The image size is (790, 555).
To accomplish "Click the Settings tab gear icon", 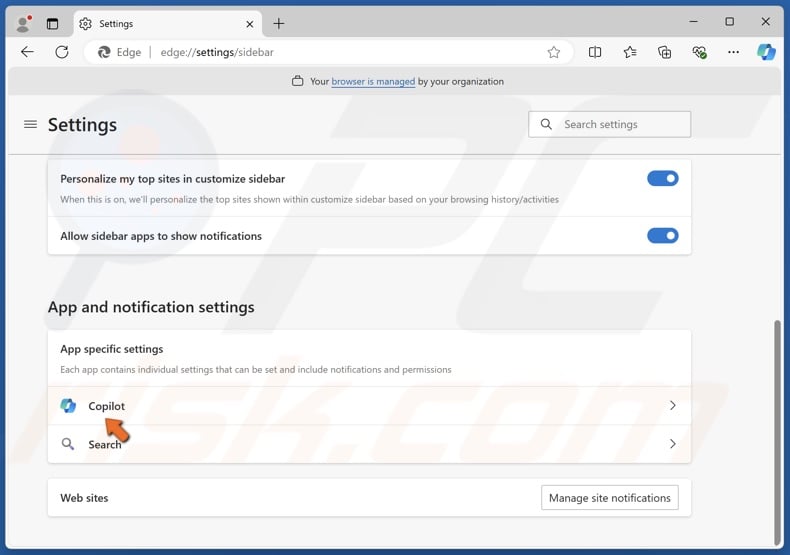I will point(86,24).
